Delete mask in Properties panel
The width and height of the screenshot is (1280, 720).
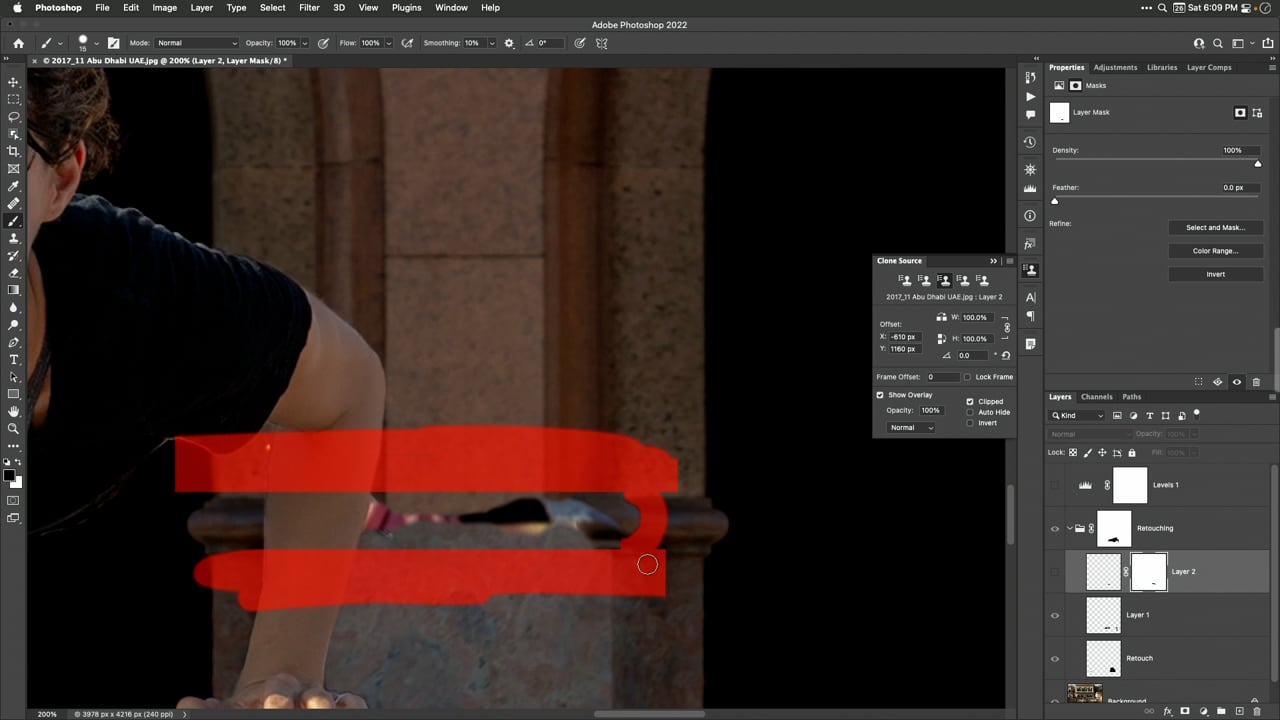point(1256,382)
